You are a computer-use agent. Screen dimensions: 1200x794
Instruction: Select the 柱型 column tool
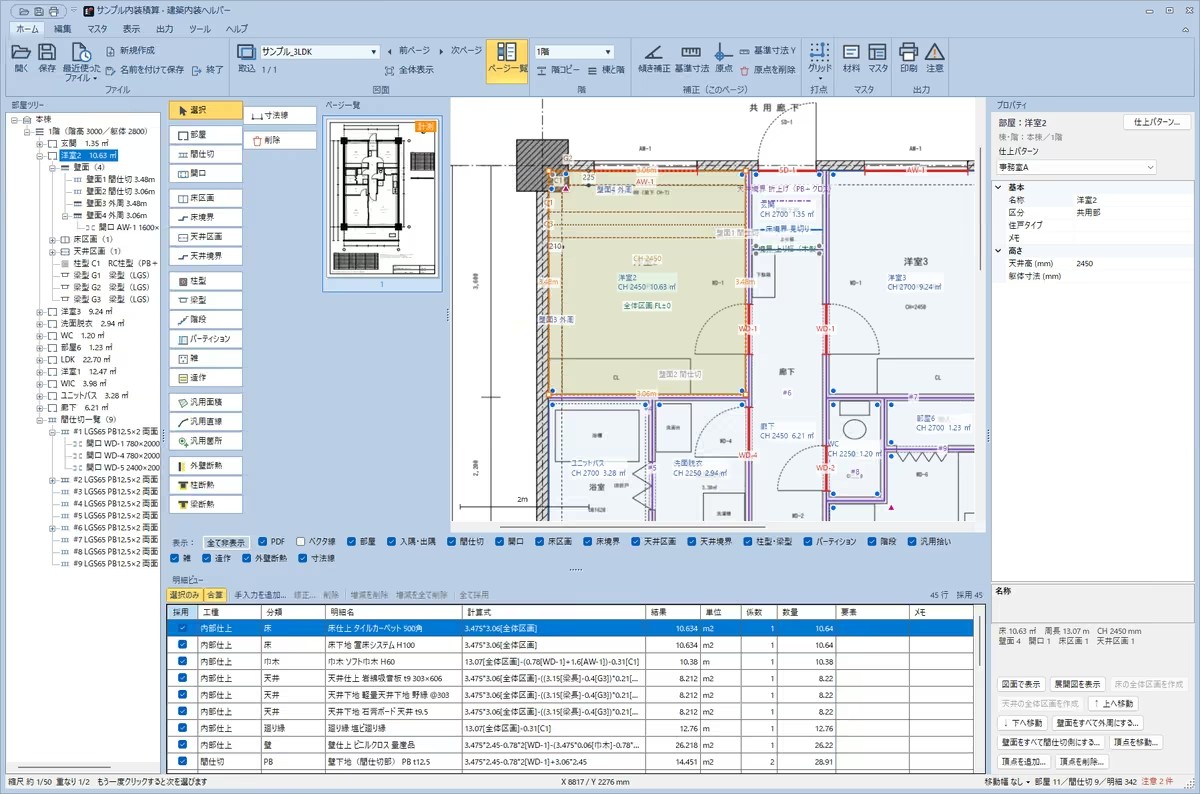pyautogui.click(x=205, y=281)
